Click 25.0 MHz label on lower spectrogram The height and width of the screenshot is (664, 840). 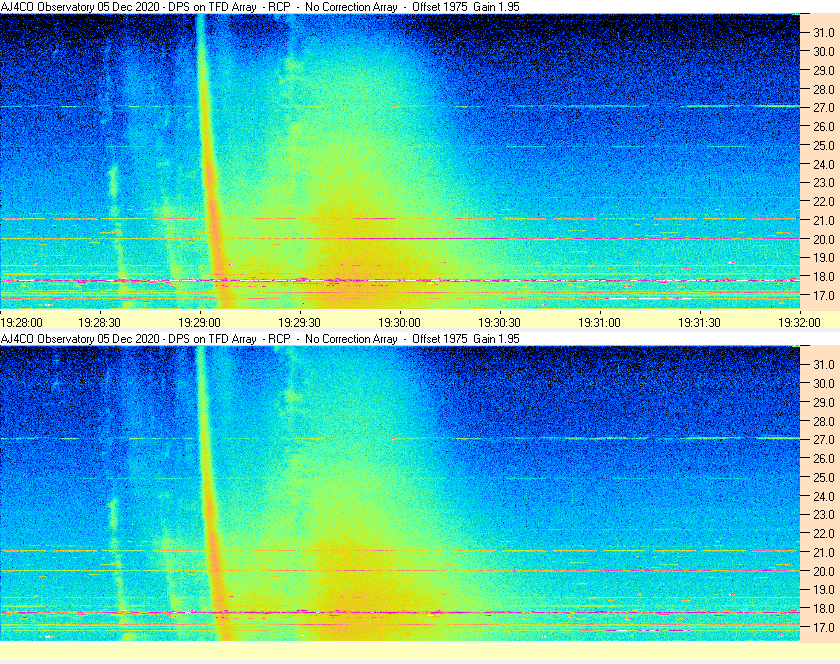tap(824, 478)
